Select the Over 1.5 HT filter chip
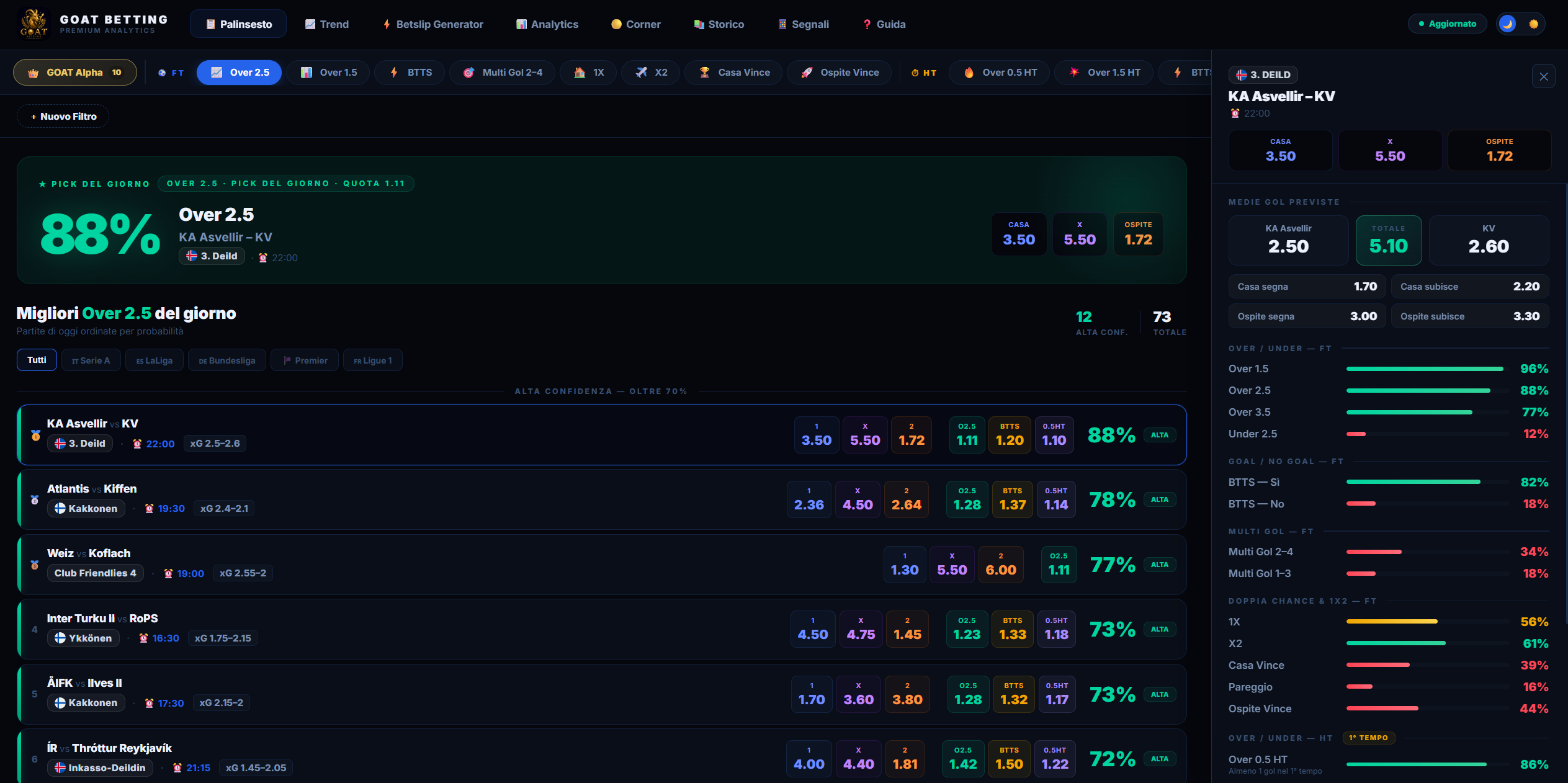 pyautogui.click(x=1104, y=73)
